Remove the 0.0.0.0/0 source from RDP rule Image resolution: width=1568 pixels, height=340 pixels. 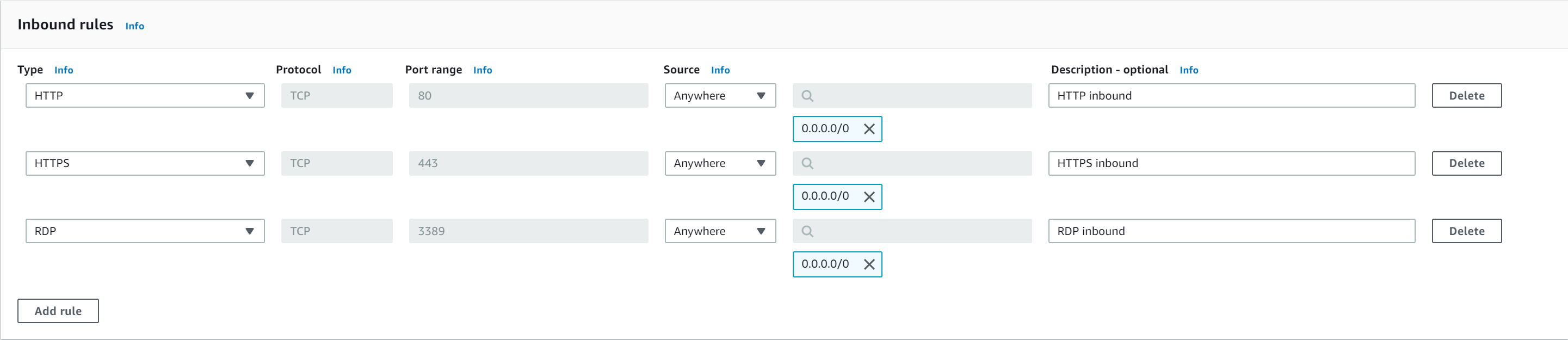click(869, 264)
